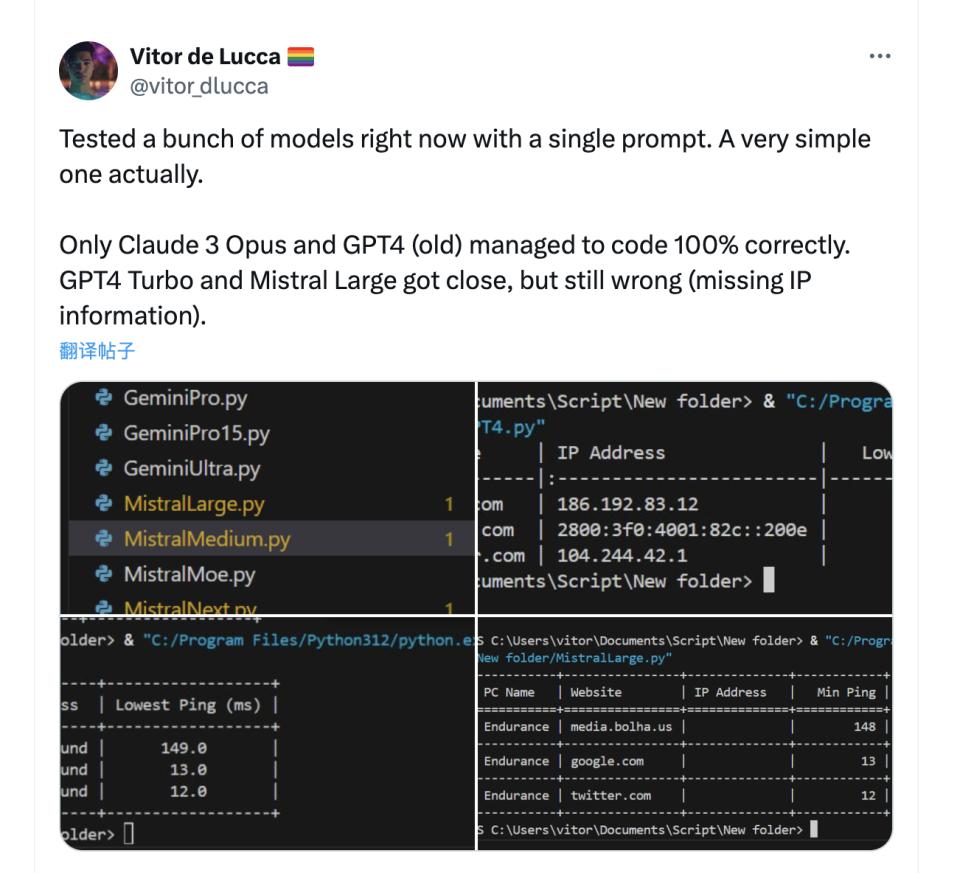Click the rainbow flag emoji after the name

point(300,57)
